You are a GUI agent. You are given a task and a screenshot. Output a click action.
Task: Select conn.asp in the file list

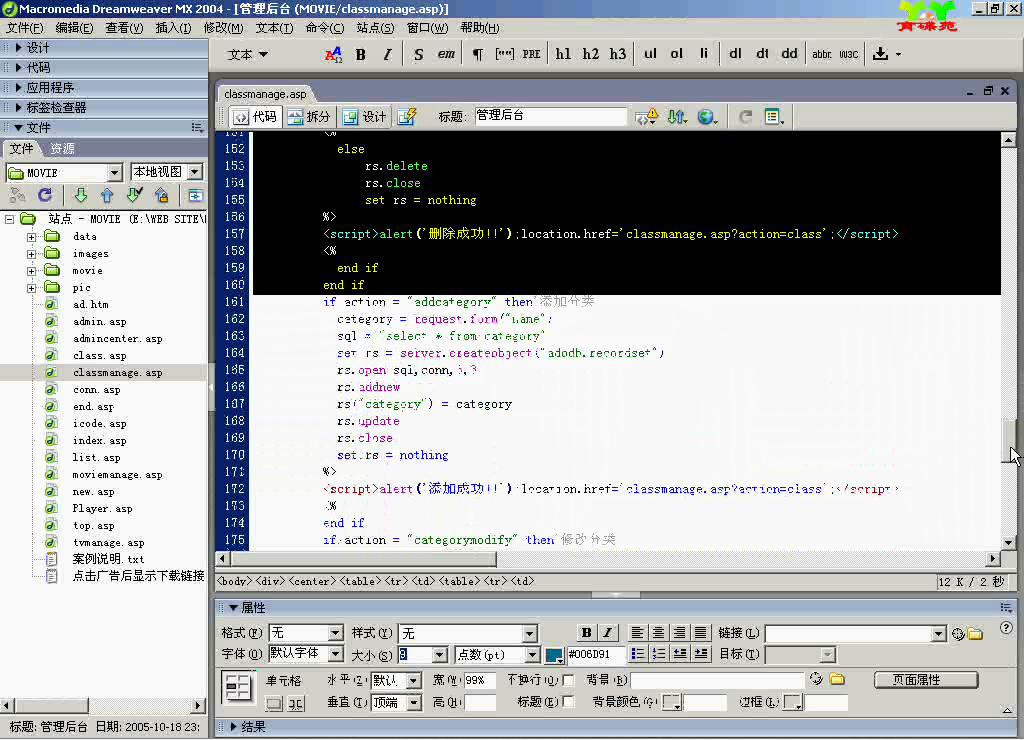97,390
